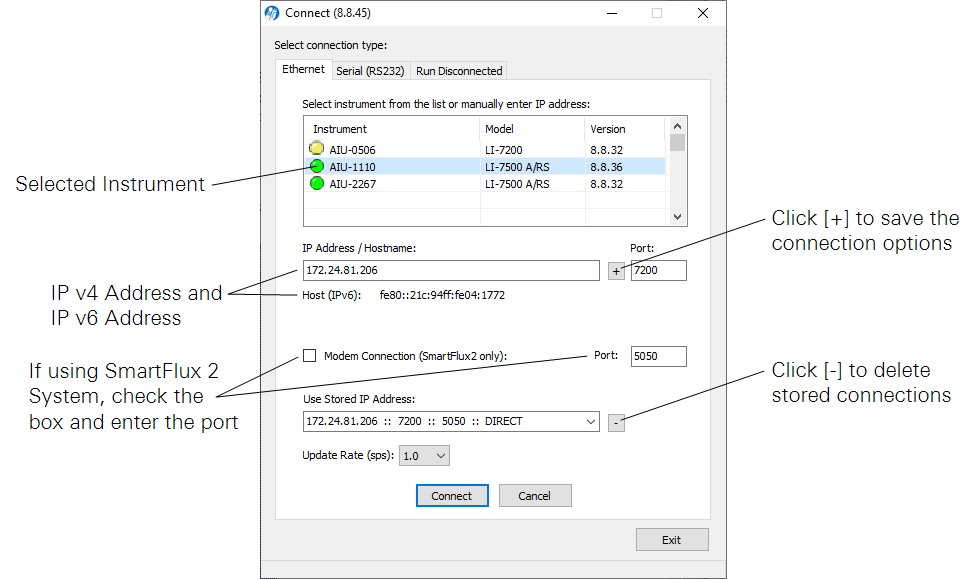Viewport: 977px width, 579px height.
Task: Click the [-] button to delete stored connection
Action: (x=616, y=422)
